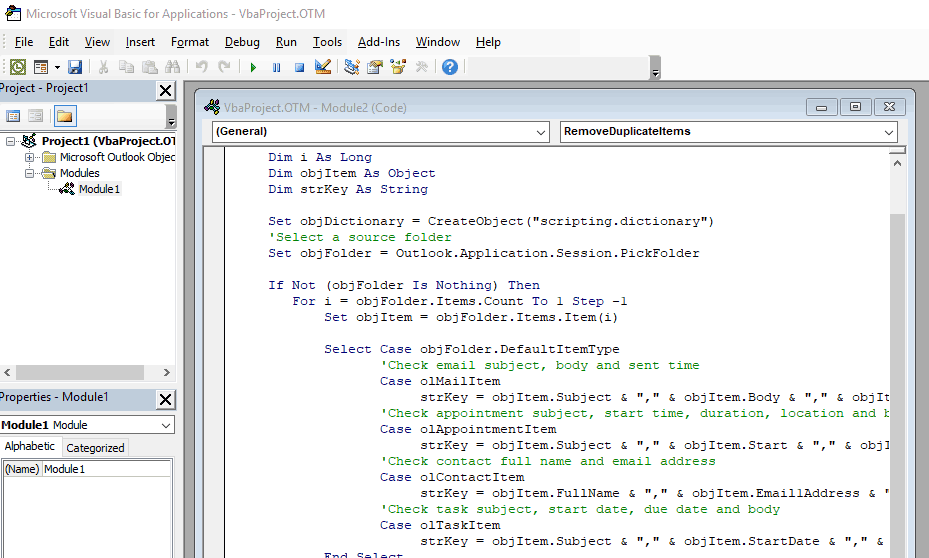Viewport: 929px width, 558px height.
Task: Close the Project Explorer pane
Action: coord(165,91)
